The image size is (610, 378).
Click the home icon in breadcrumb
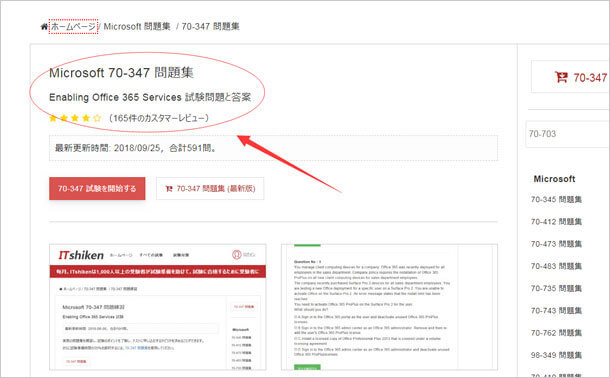[44, 26]
